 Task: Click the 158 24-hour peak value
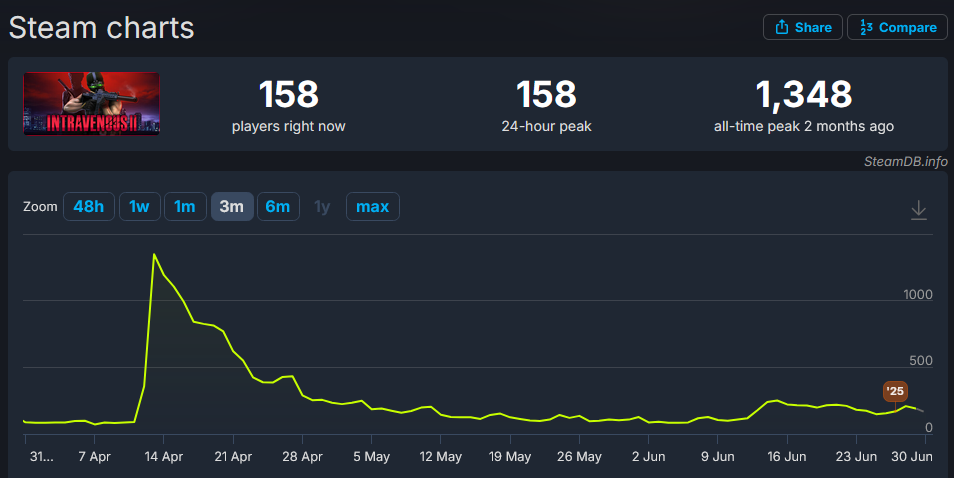click(x=546, y=94)
